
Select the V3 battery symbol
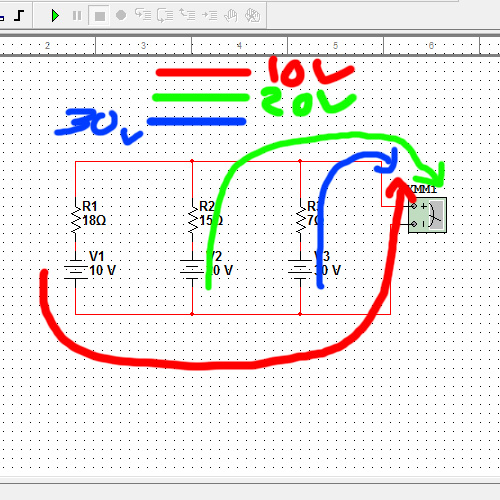coord(300,269)
